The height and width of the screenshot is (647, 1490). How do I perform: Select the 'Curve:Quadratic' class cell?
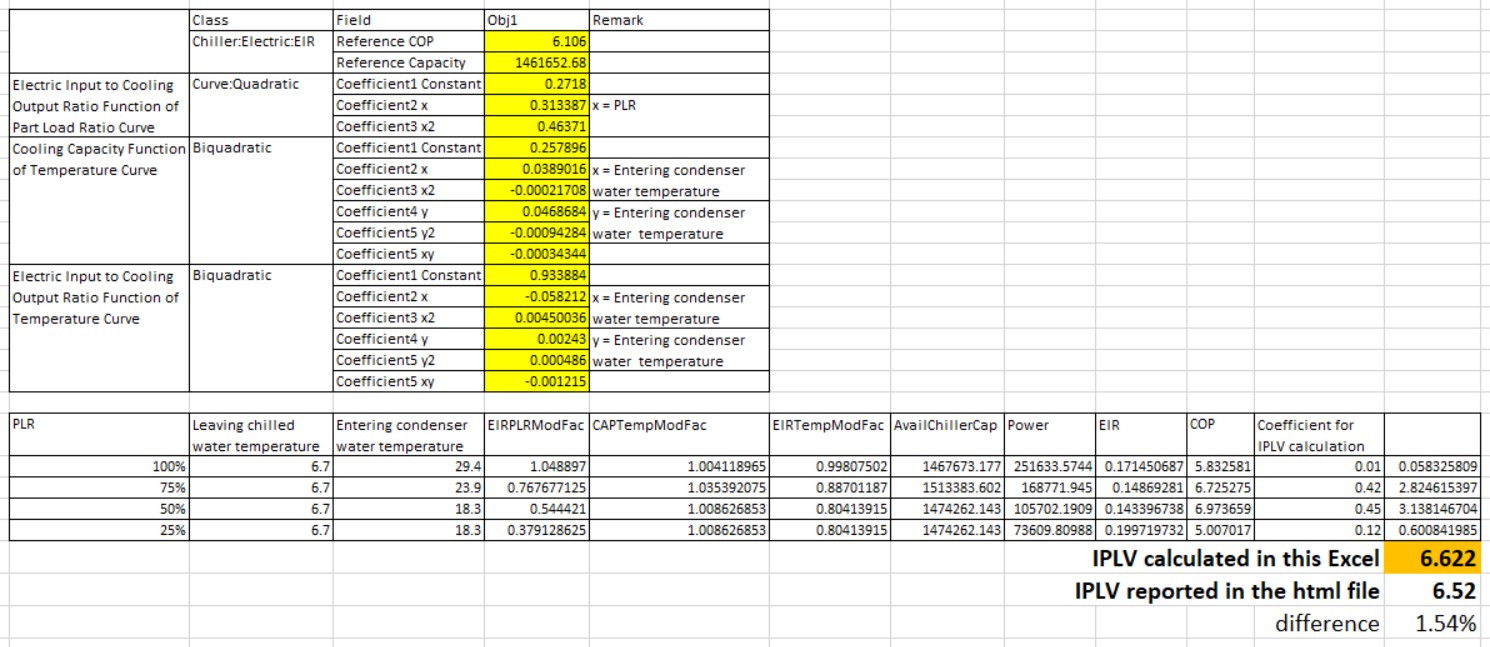[260, 84]
